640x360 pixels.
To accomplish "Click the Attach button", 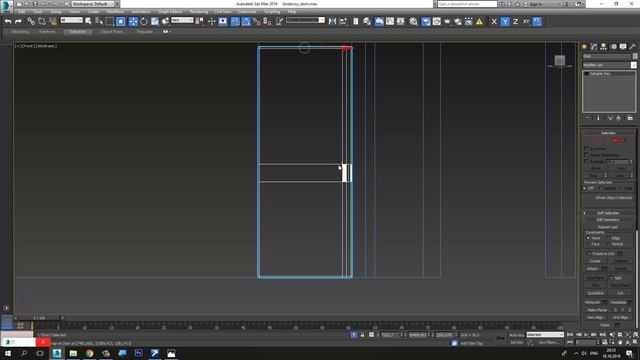I will pos(592,269).
